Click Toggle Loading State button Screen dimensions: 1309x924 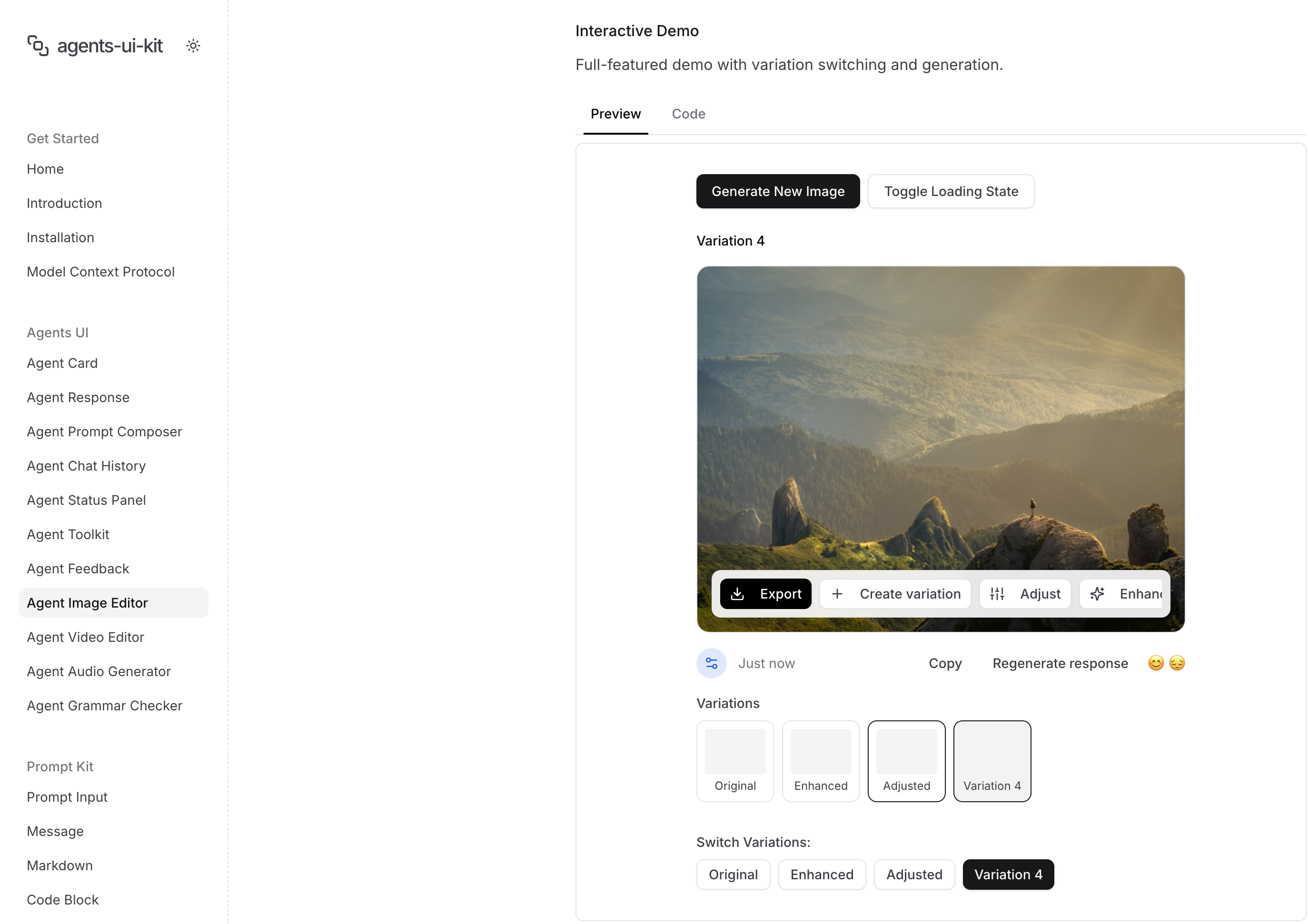951,192
